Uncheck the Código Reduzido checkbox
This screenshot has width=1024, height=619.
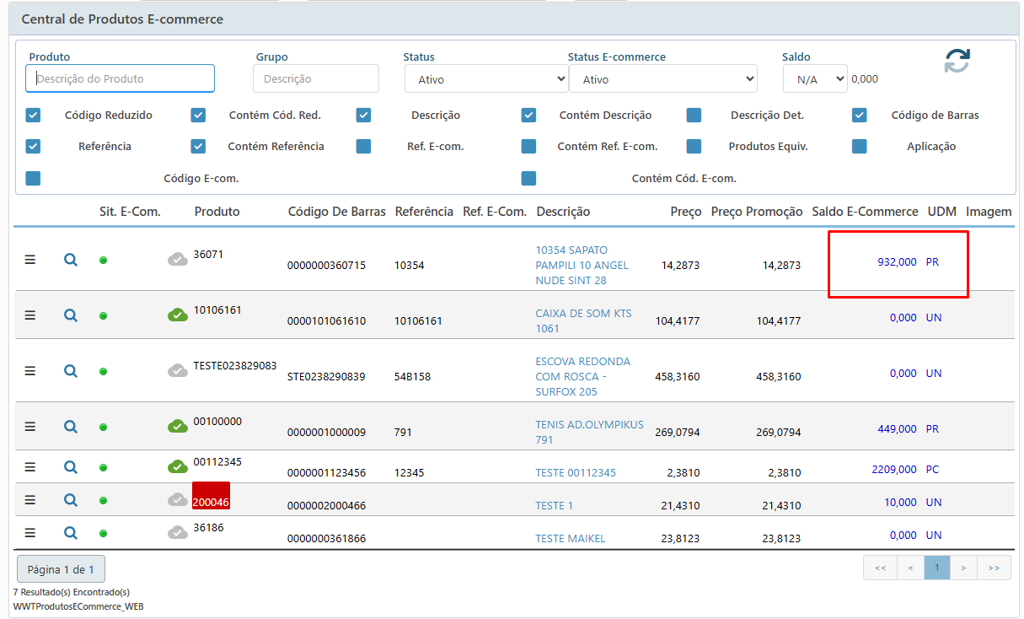pyautogui.click(x=33, y=115)
